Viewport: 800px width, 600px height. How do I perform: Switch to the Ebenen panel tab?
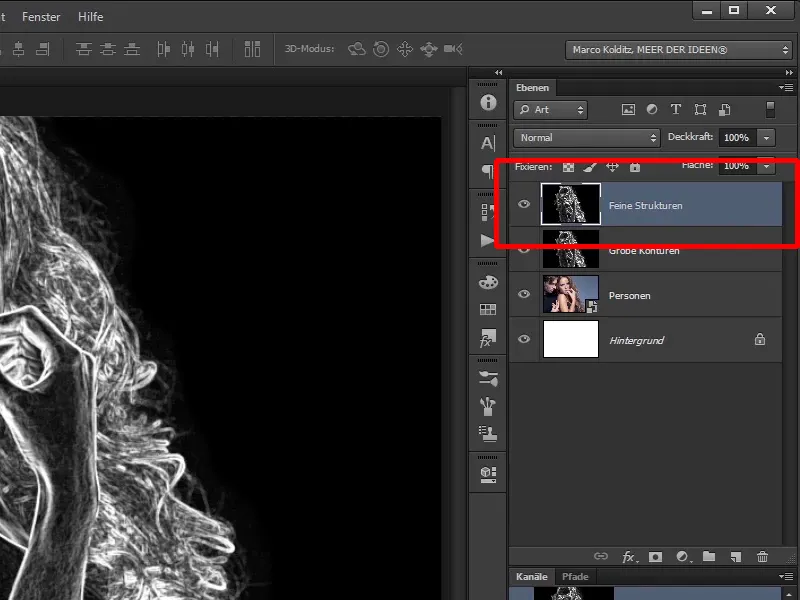532,88
